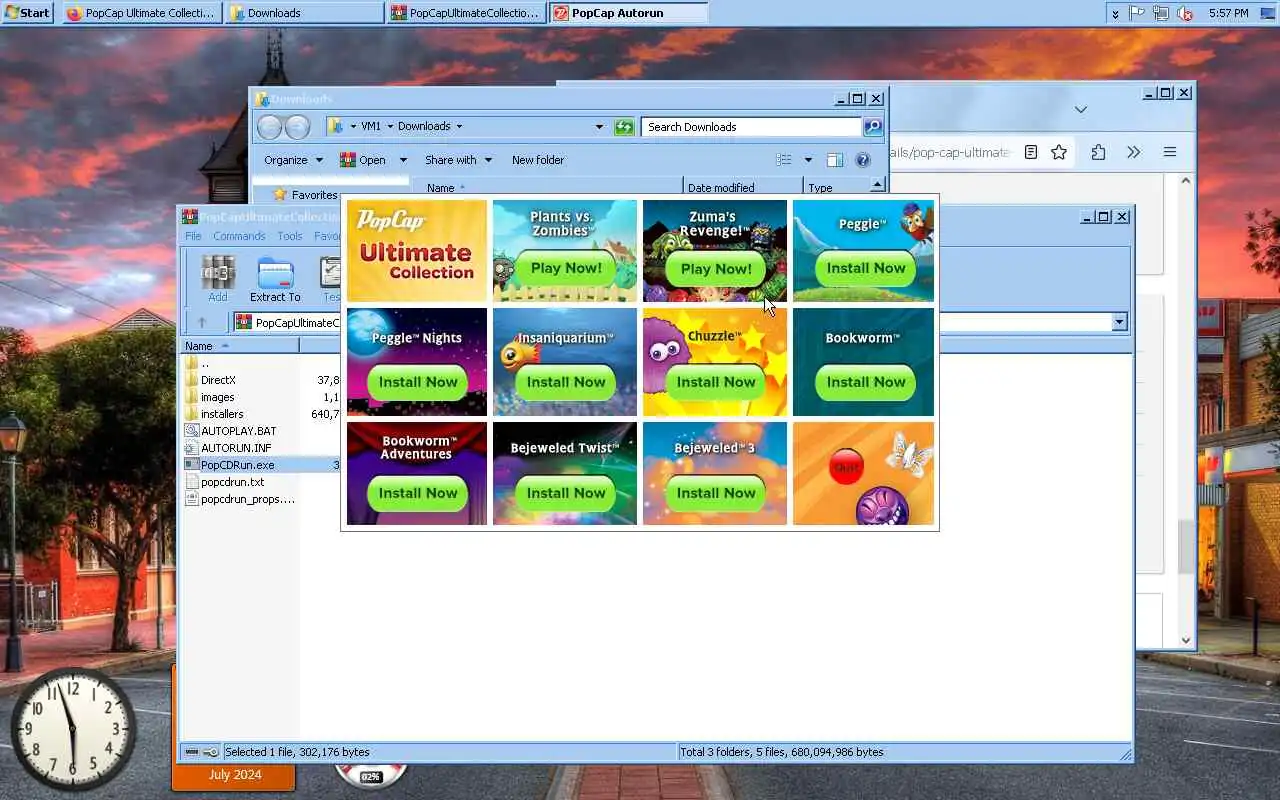Click New folder in Downloads toolbar
The image size is (1280, 800).
(538, 160)
